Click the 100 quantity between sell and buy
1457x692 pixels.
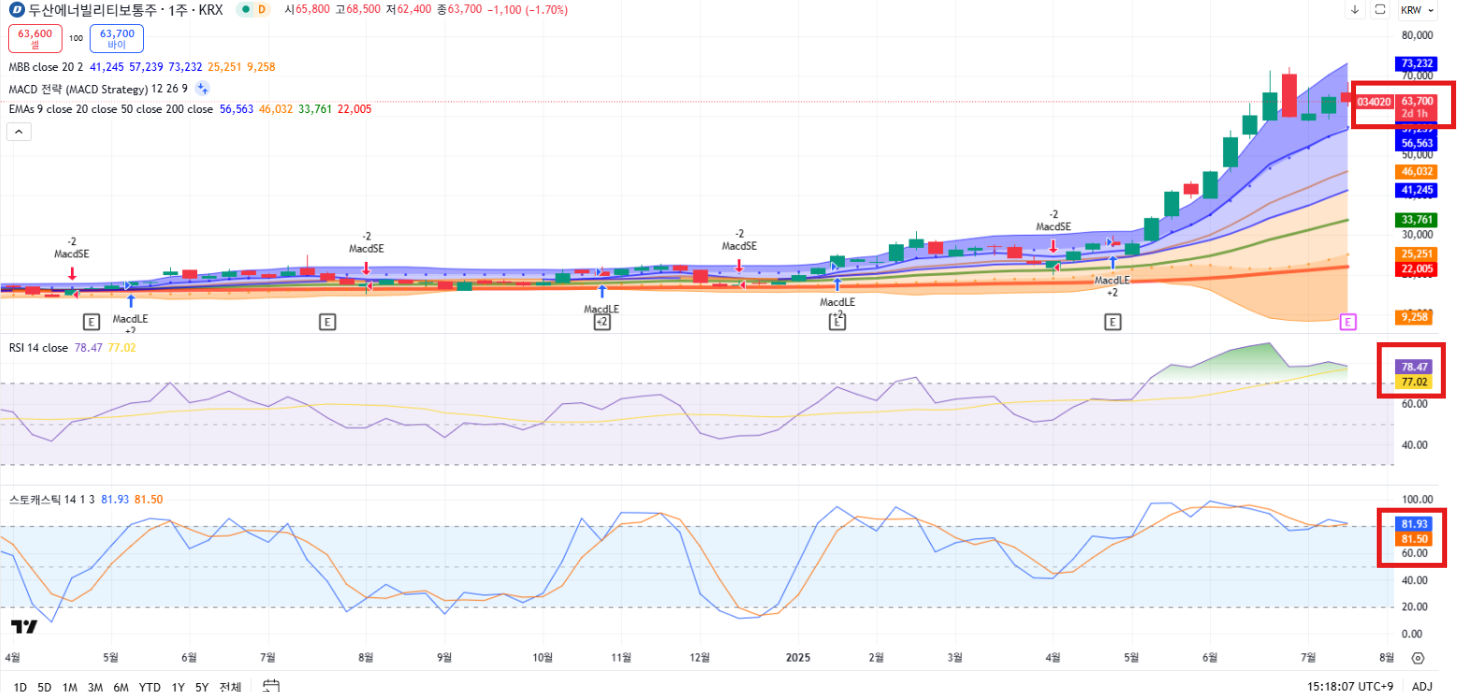76,39
